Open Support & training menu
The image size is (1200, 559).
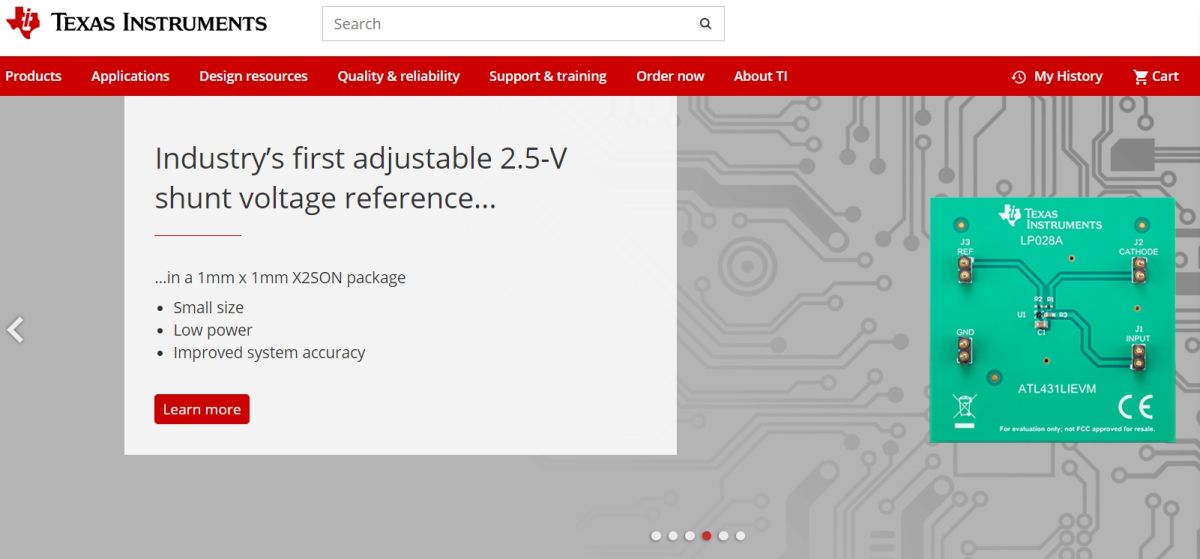[x=547, y=76]
